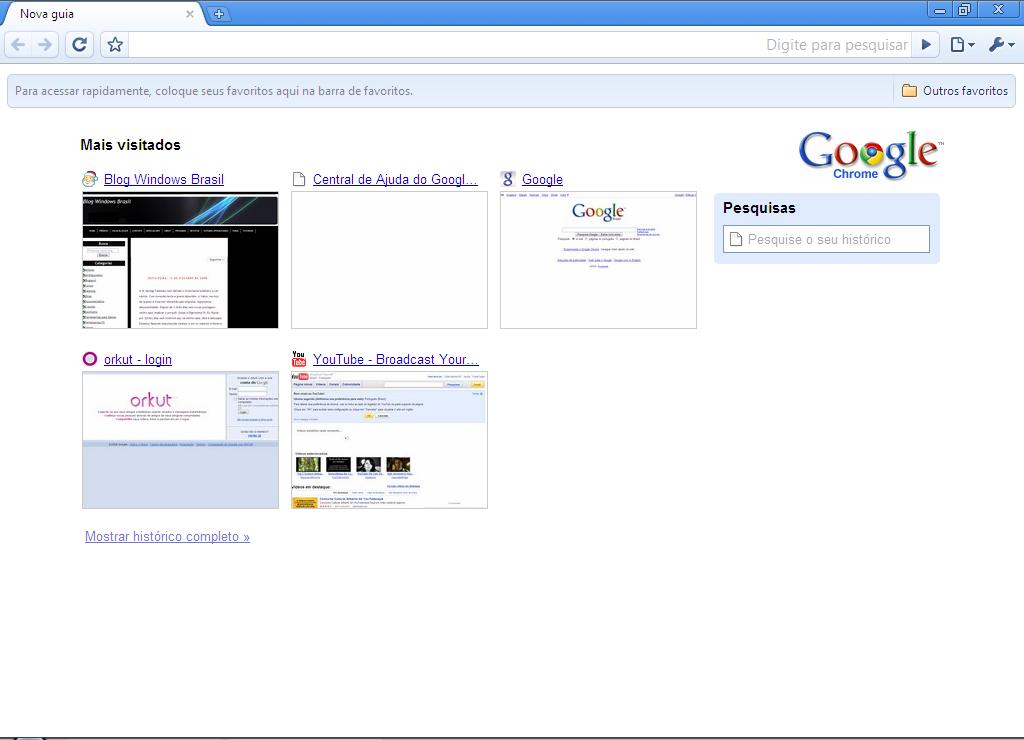Open the page control menu

963,44
